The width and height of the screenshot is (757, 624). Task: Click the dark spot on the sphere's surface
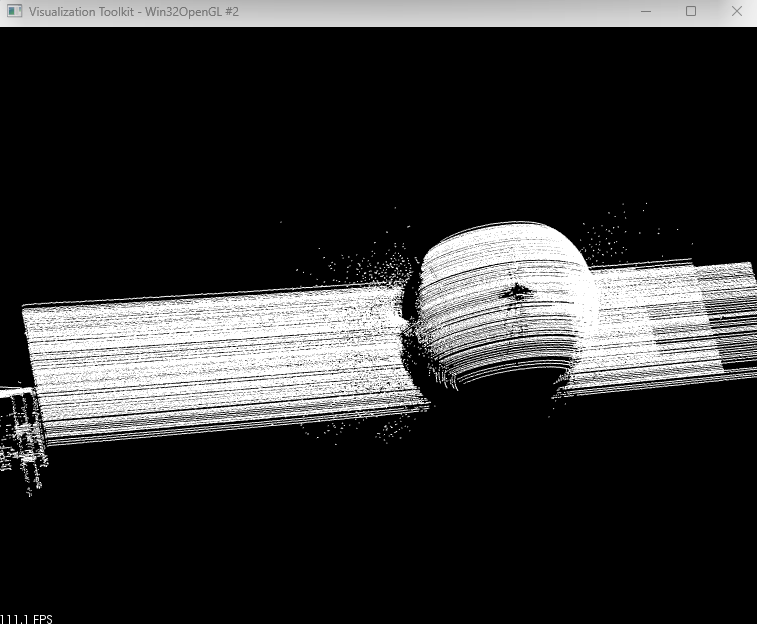click(x=516, y=291)
